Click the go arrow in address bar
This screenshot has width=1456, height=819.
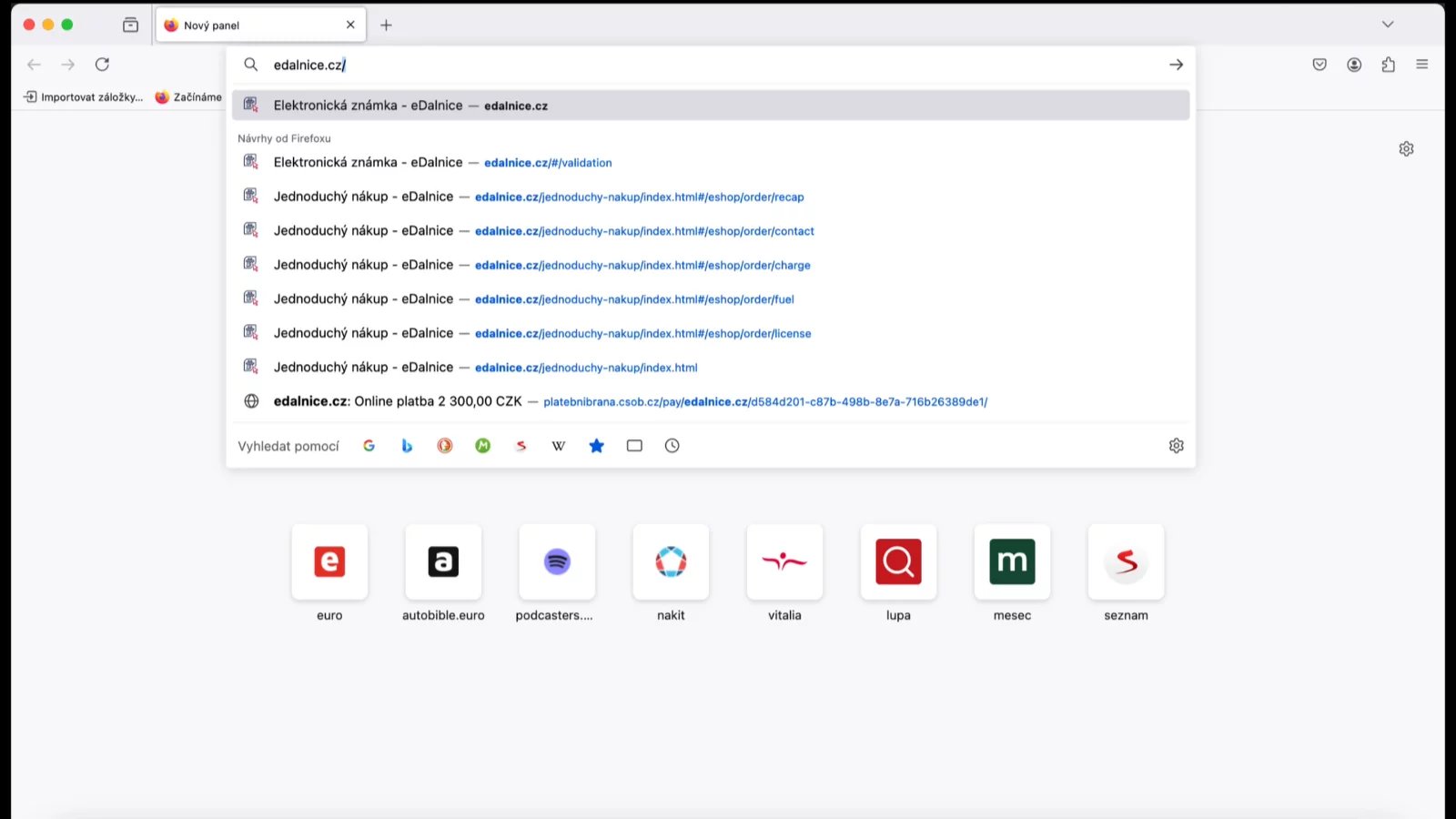(1177, 65)
